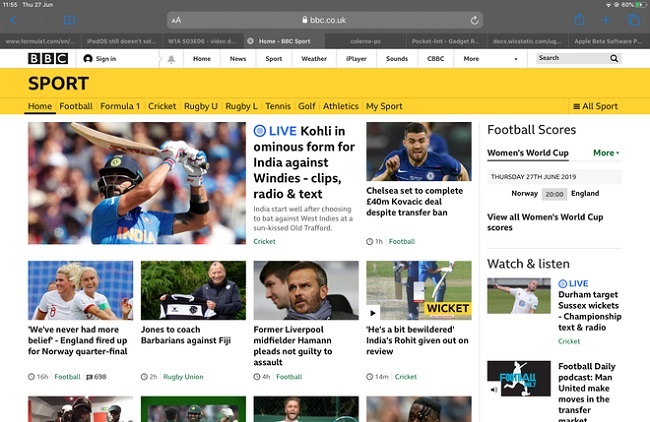Focus the bbc.co.uk address bar
This screenshot has width=650, height=422.
(x=325, y=20)
